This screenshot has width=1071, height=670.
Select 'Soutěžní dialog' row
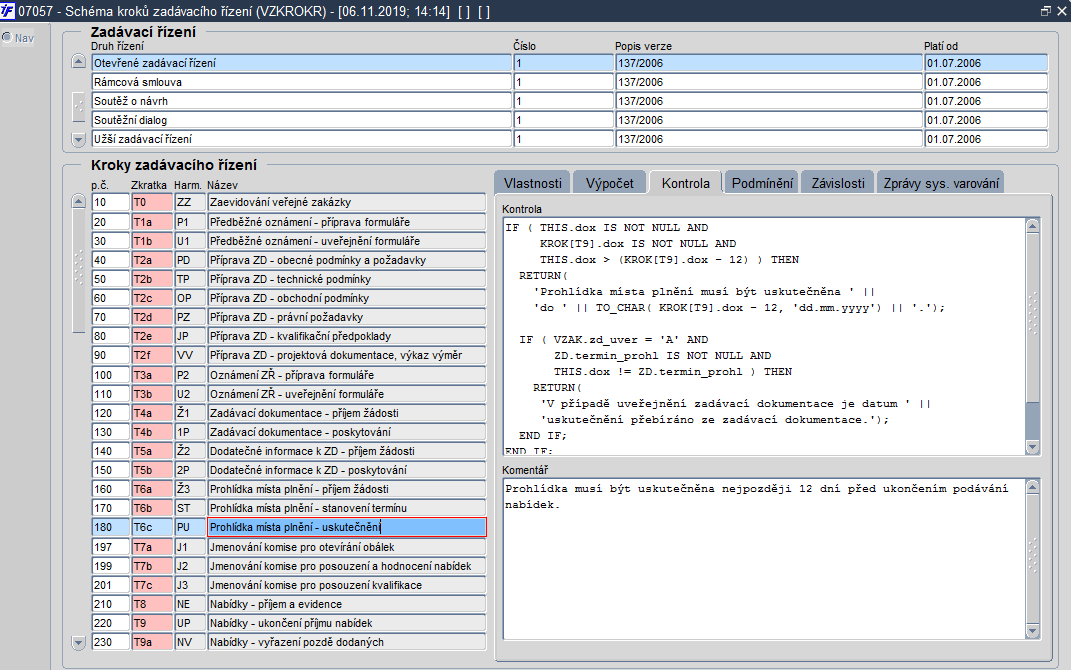coord(302,120)
